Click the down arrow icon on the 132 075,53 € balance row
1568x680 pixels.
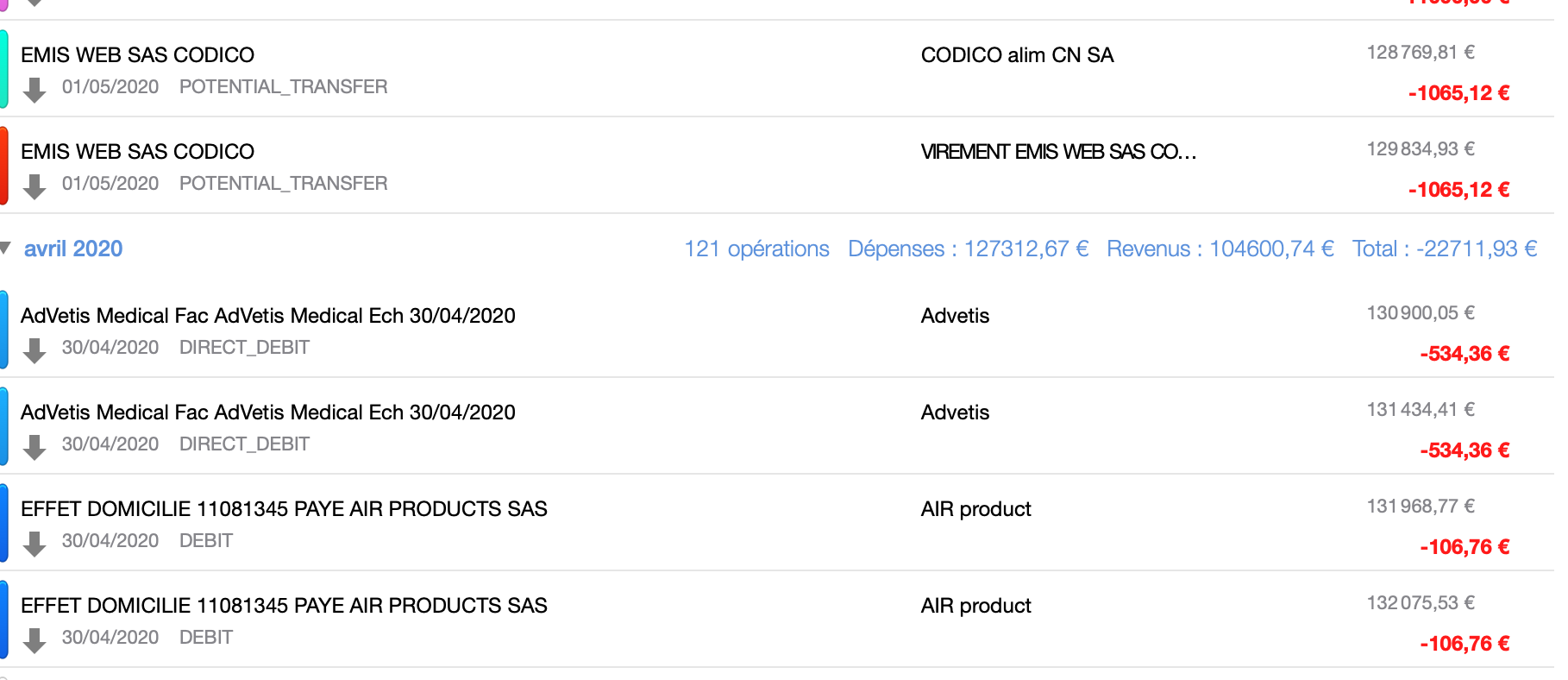coord(34,640)
